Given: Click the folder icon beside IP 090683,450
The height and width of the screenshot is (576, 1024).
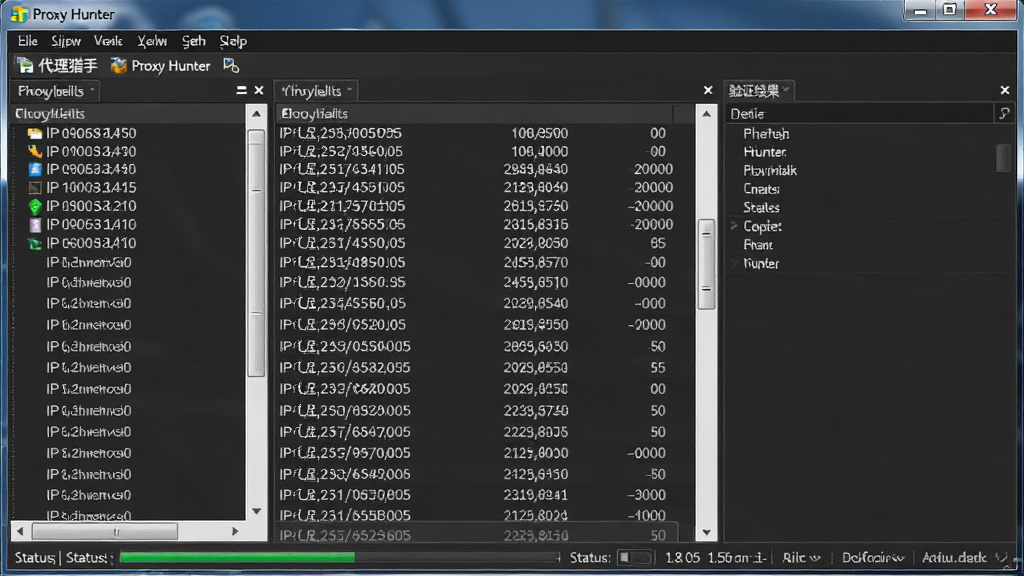Looking at the screenshot, I should tap(35, 133).
